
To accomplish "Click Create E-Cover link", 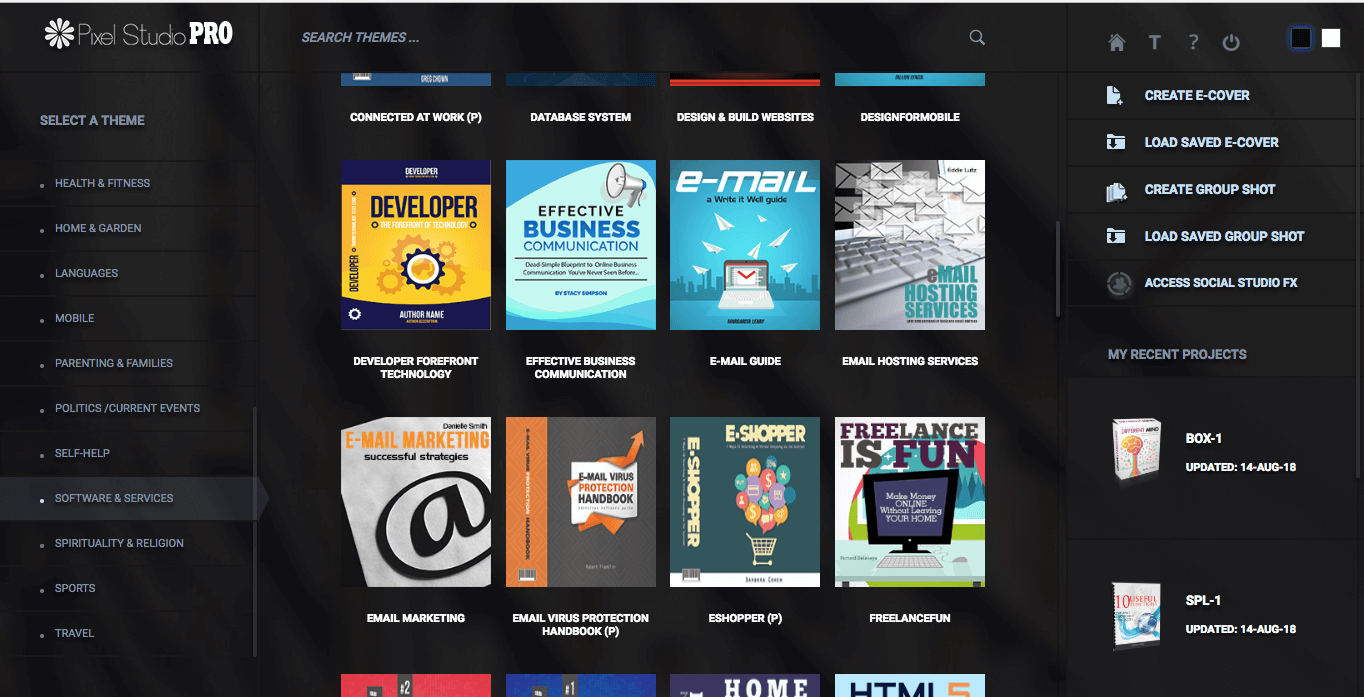I will coord(1197,96).
